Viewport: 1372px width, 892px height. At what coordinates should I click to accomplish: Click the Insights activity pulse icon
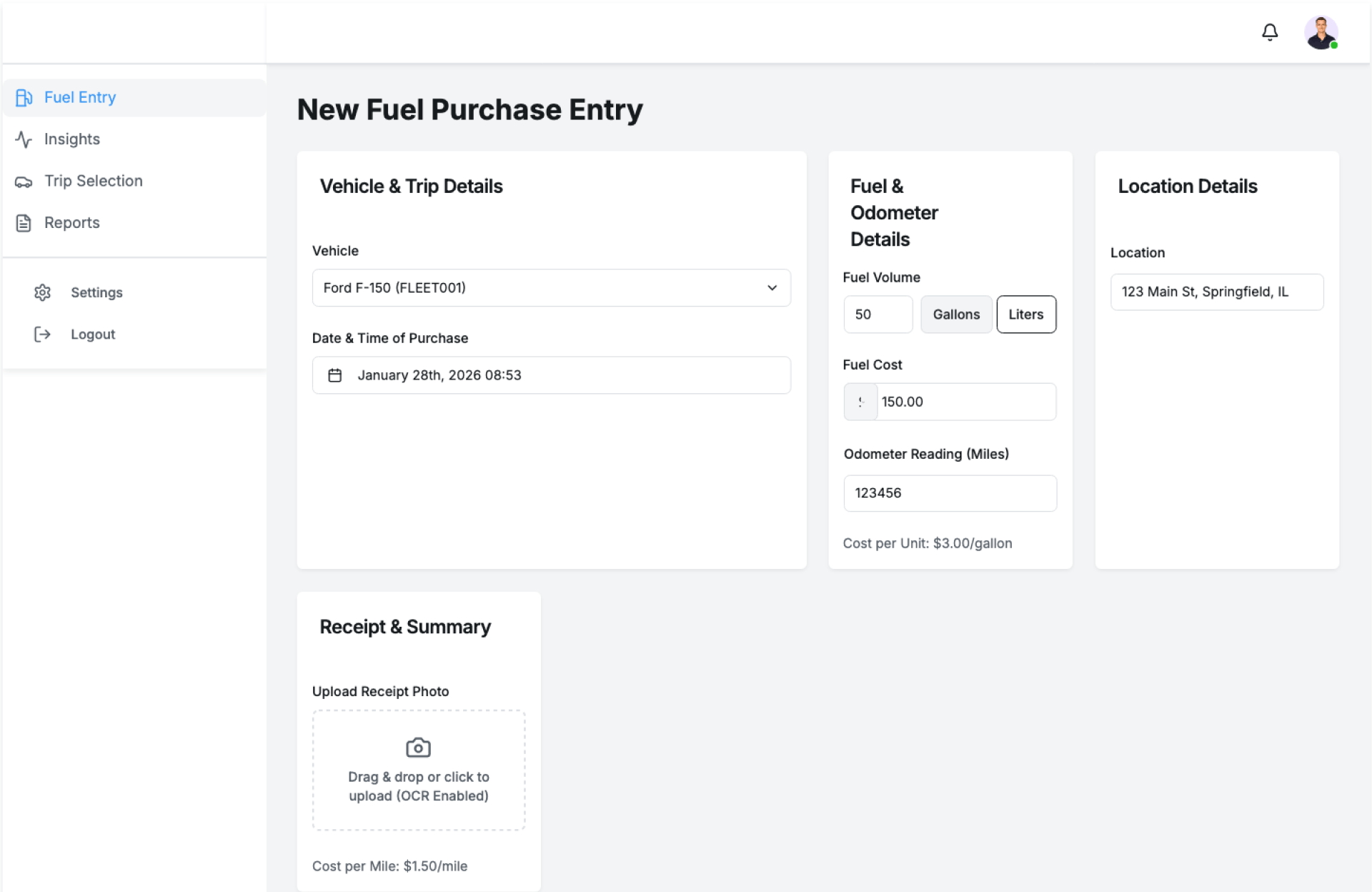[24, 139]
